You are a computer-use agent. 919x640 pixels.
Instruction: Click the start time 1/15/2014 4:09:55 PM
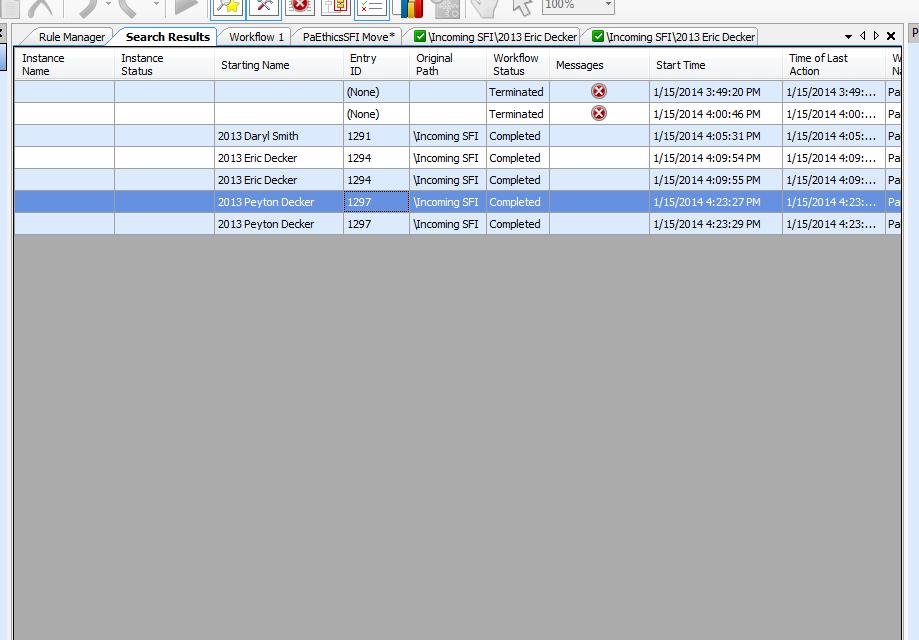coord(716,180)
